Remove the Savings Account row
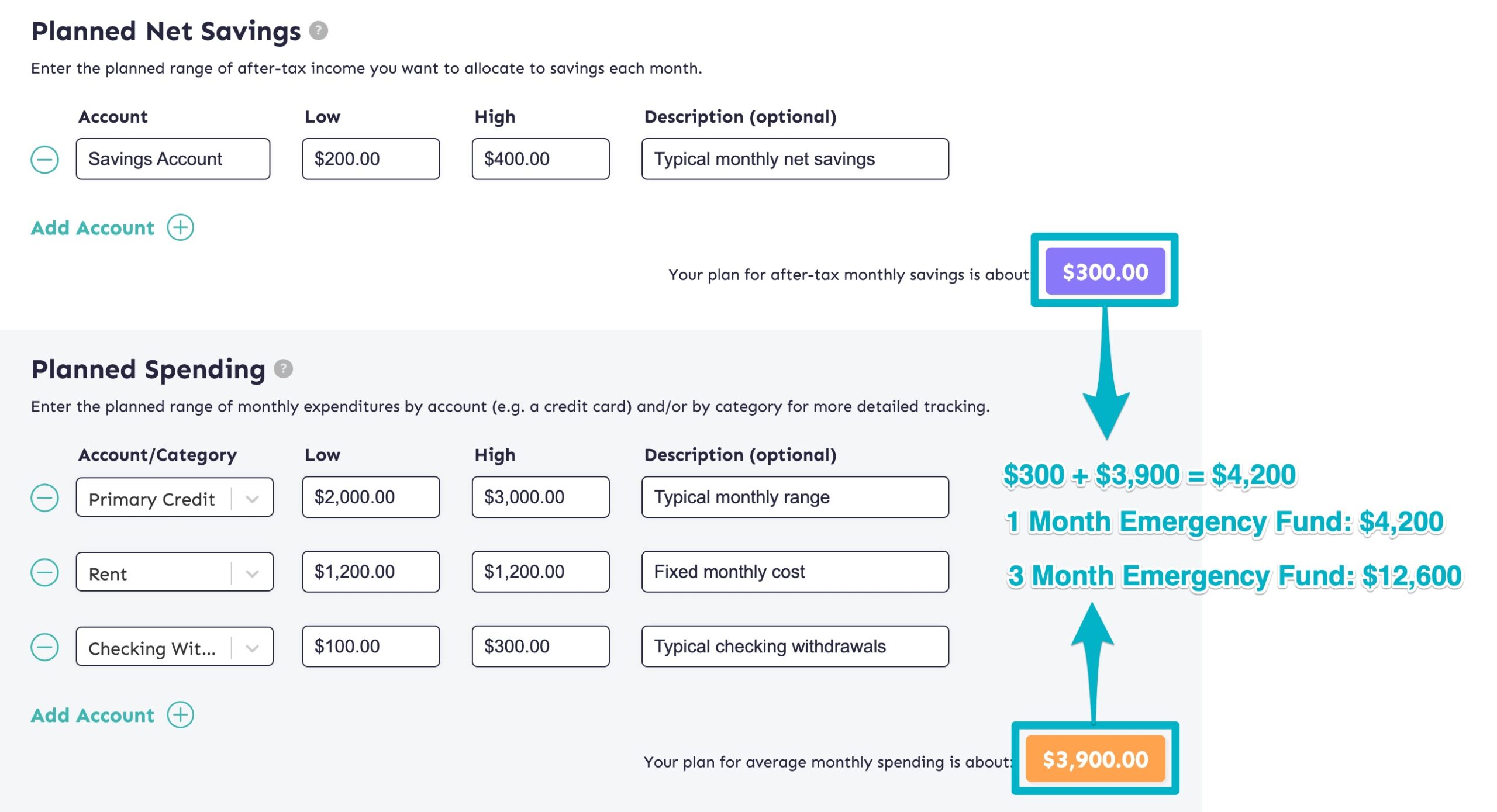This screenshot has height=812, width=1497. (x=44, y=160)
